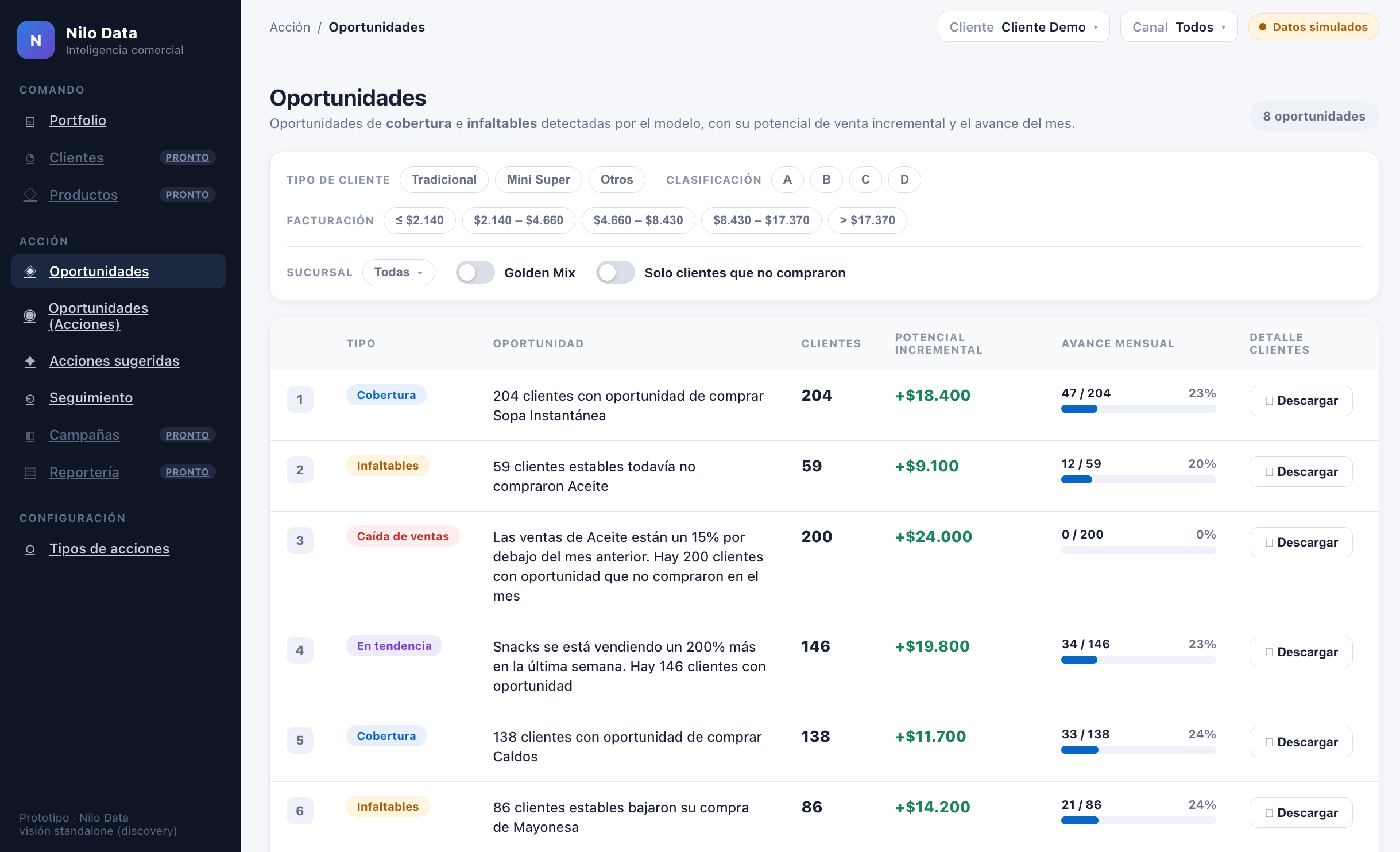1400x852 pixels.
Task: Click the Datos simulados badge
Action: point(1314,27)
